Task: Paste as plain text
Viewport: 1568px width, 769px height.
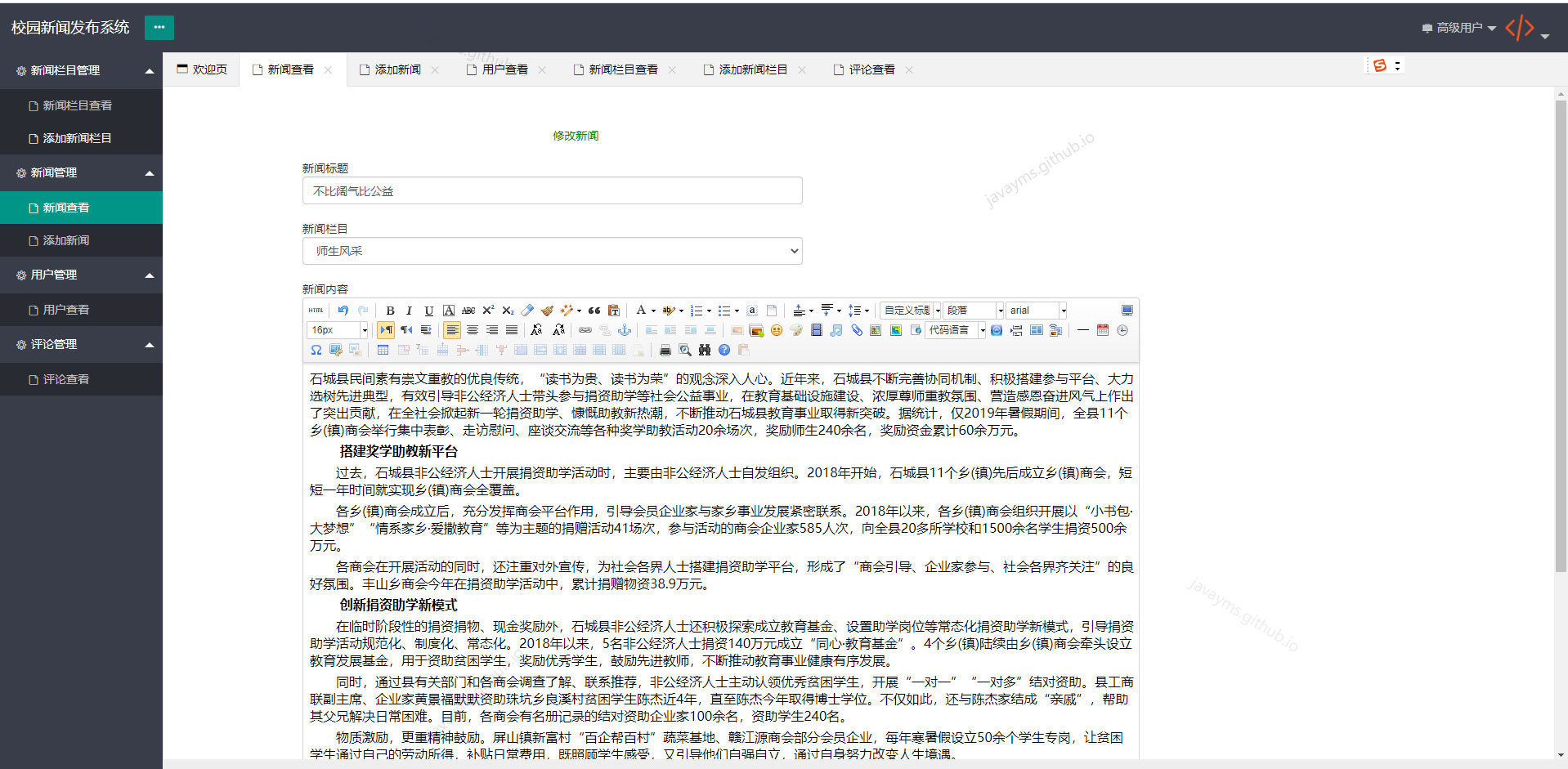Action: tap(614, 311)
